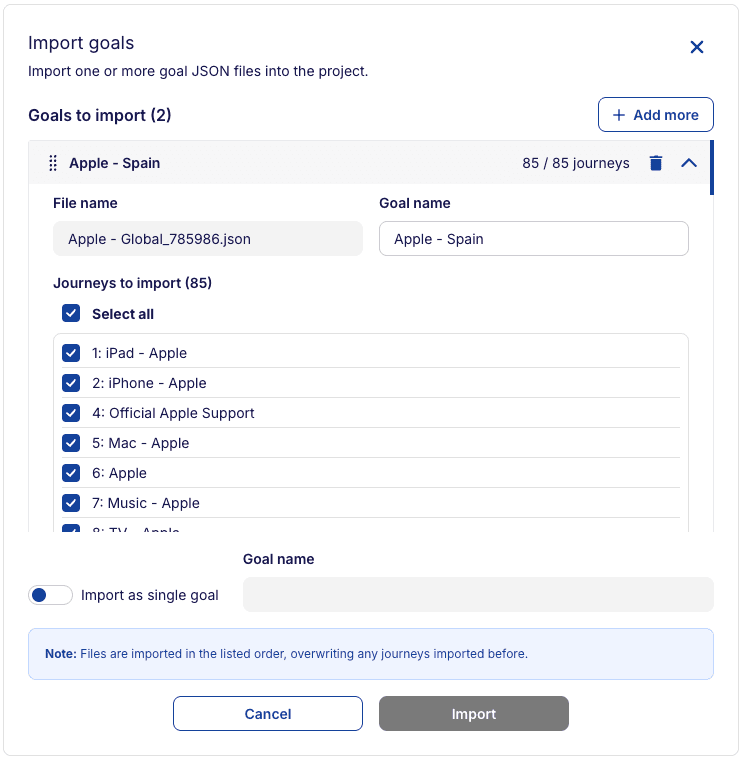Click the Note about import order
The height and width of the screenshot is (762, 743).
pos(371,654)
